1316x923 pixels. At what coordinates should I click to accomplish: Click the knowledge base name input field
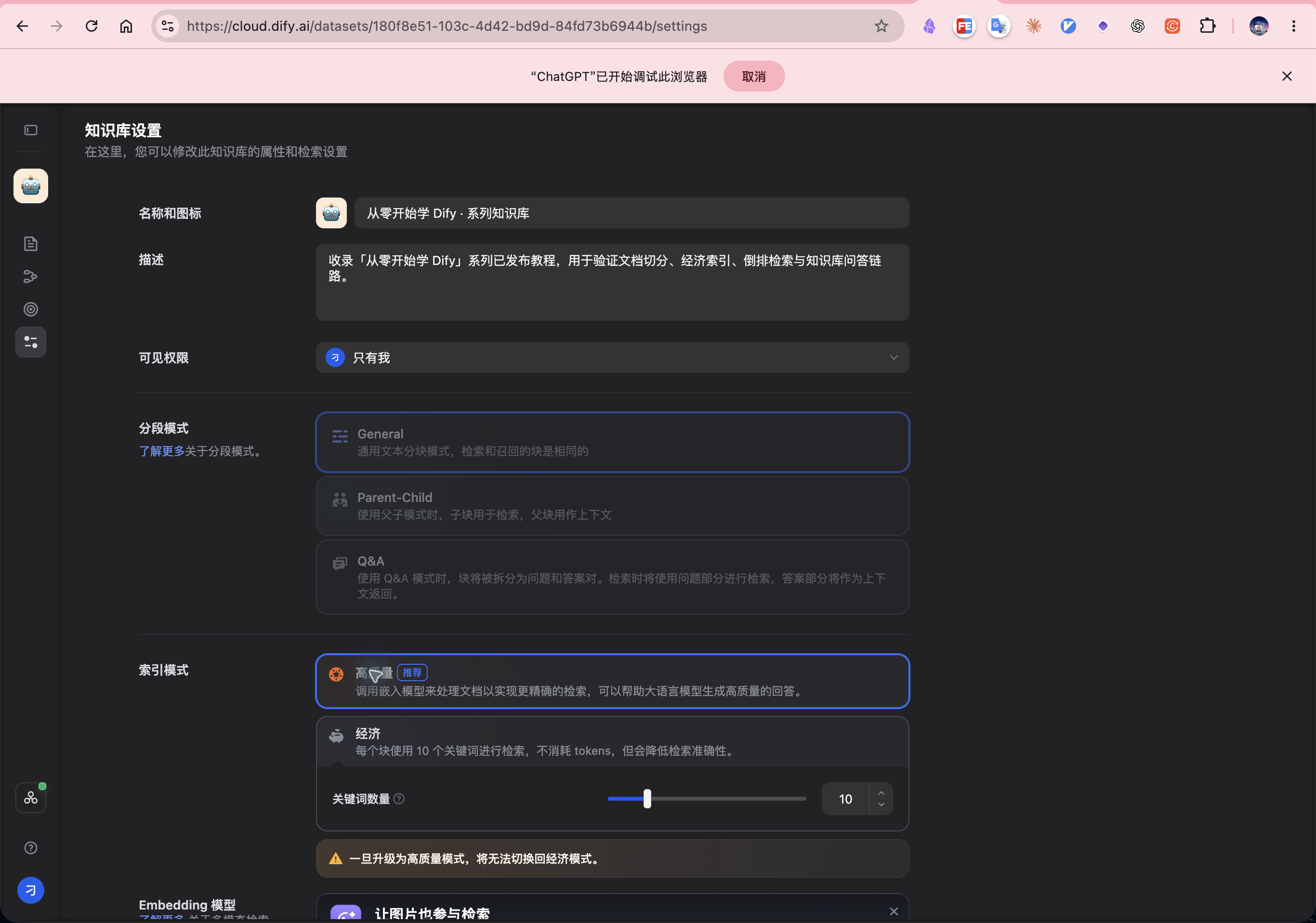pyautogui.click(x=632, y=213)
